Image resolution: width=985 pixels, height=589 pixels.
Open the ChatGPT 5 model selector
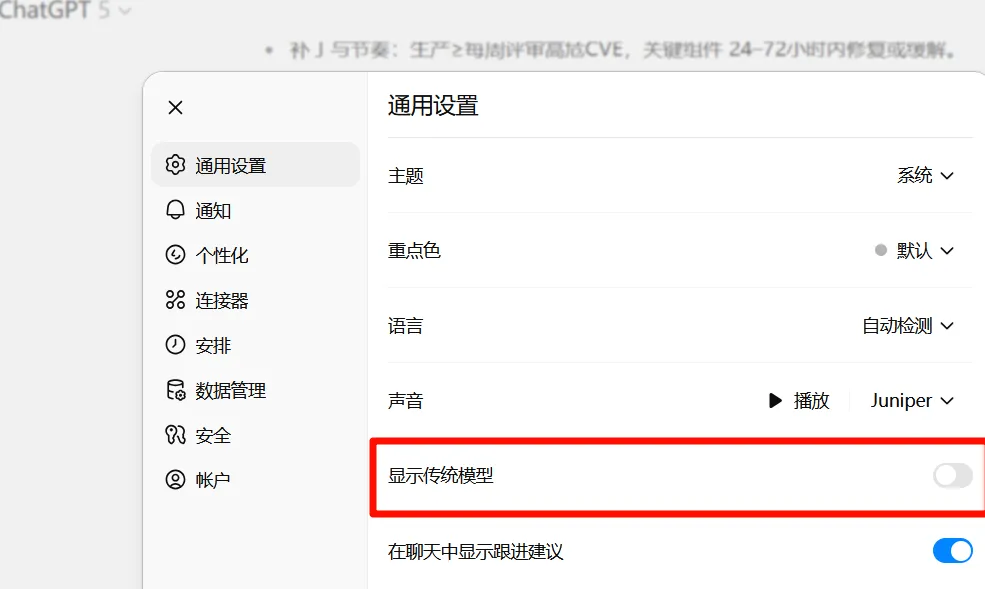(64, 9)
